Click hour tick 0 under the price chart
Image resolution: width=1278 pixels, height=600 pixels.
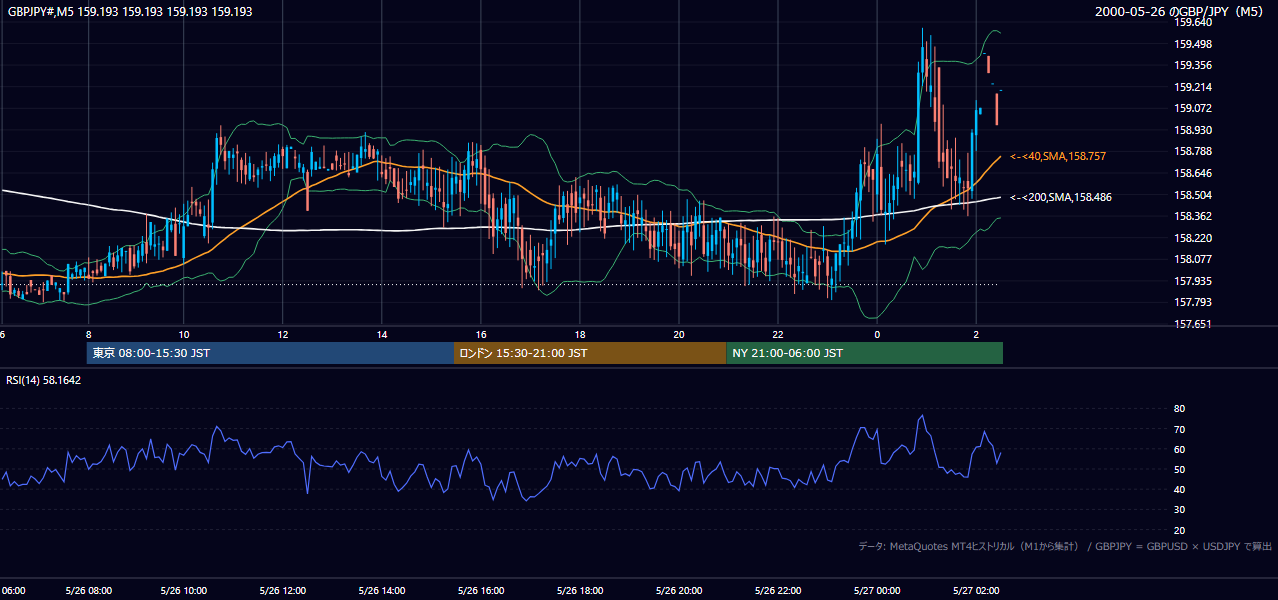(x=877, y=334)
